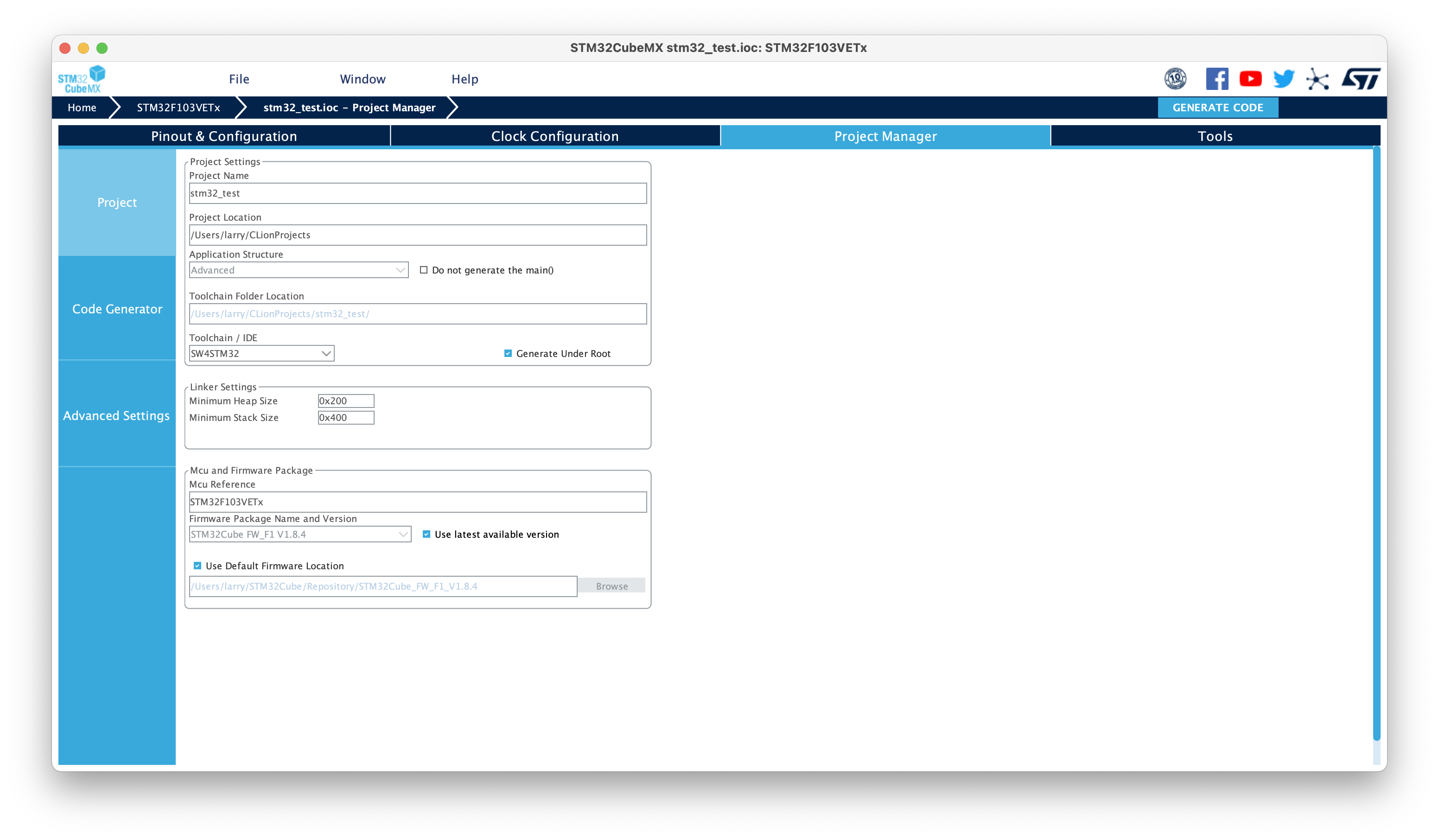This screenshot has height=840, width=1439.
Task: Switch to Clock Configuration tab
Action: click(x=554, y=136)
